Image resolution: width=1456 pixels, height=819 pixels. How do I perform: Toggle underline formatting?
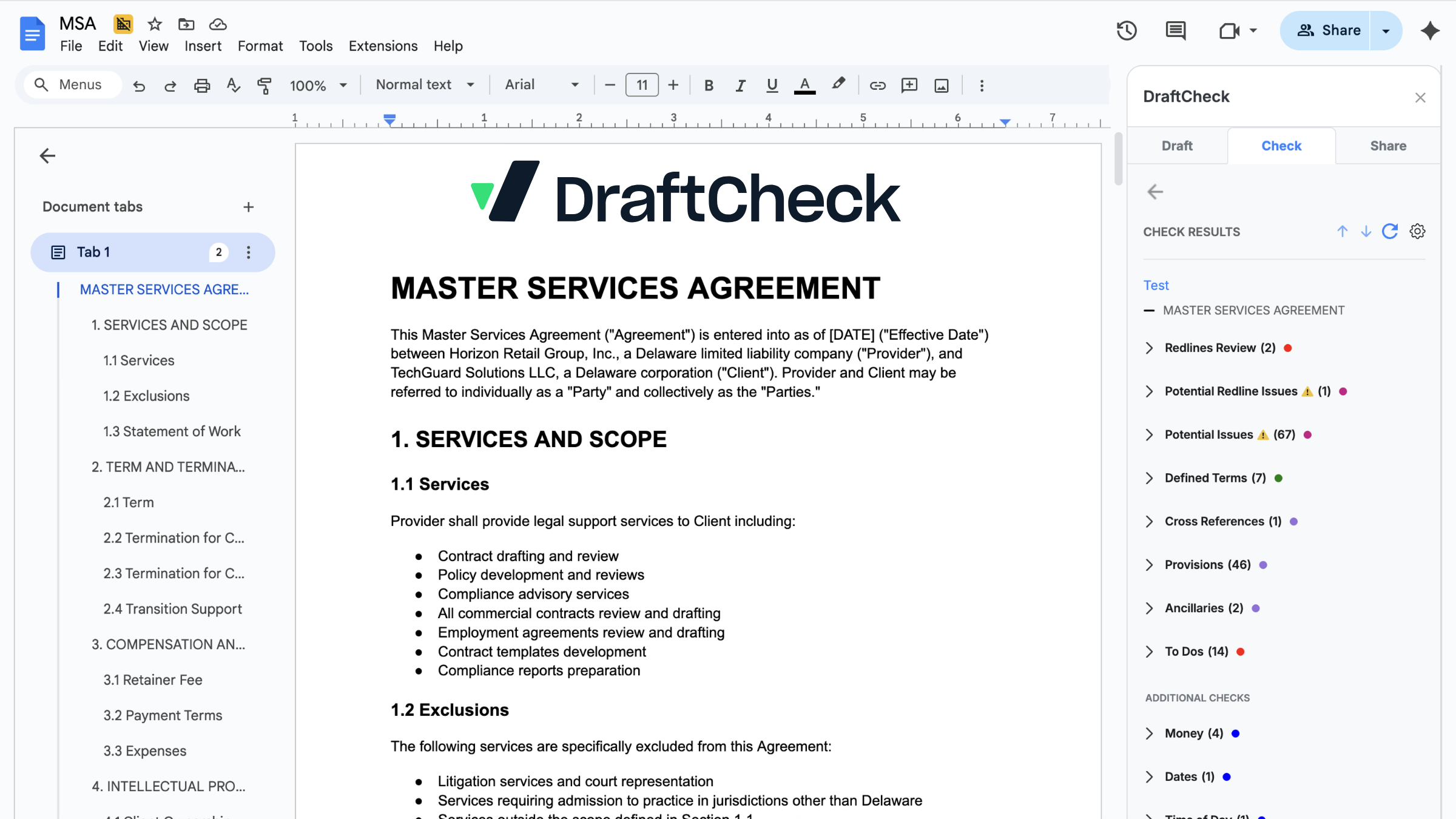point(772,86)
